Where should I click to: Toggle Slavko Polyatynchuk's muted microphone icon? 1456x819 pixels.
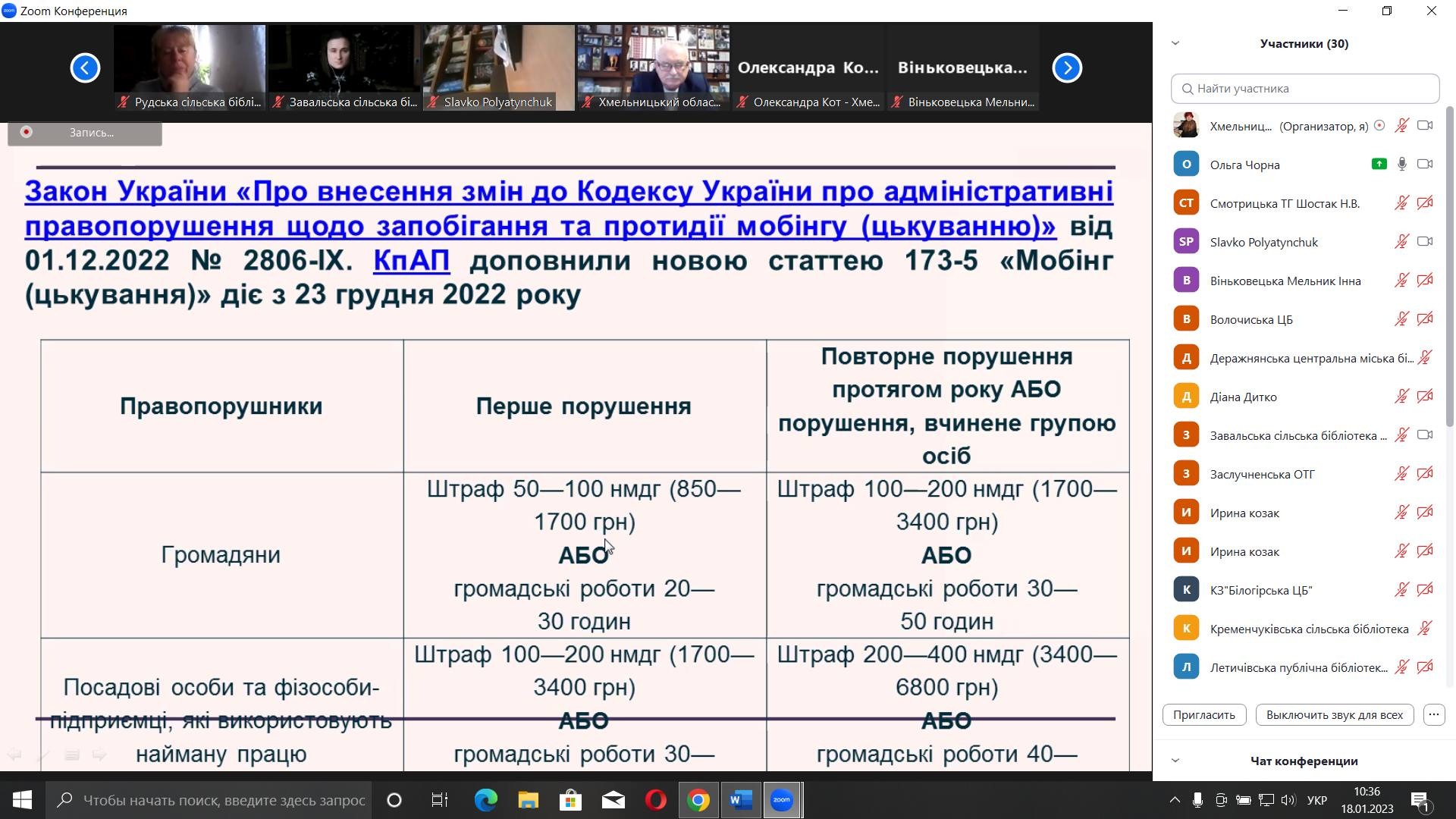(x=1401, y=242)
